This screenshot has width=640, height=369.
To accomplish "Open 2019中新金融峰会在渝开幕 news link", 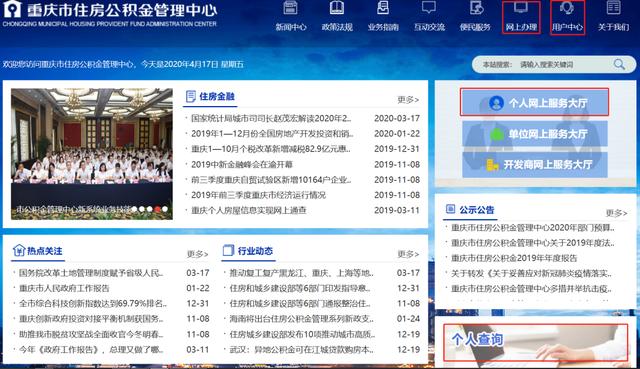I will (x=242, y=164).
